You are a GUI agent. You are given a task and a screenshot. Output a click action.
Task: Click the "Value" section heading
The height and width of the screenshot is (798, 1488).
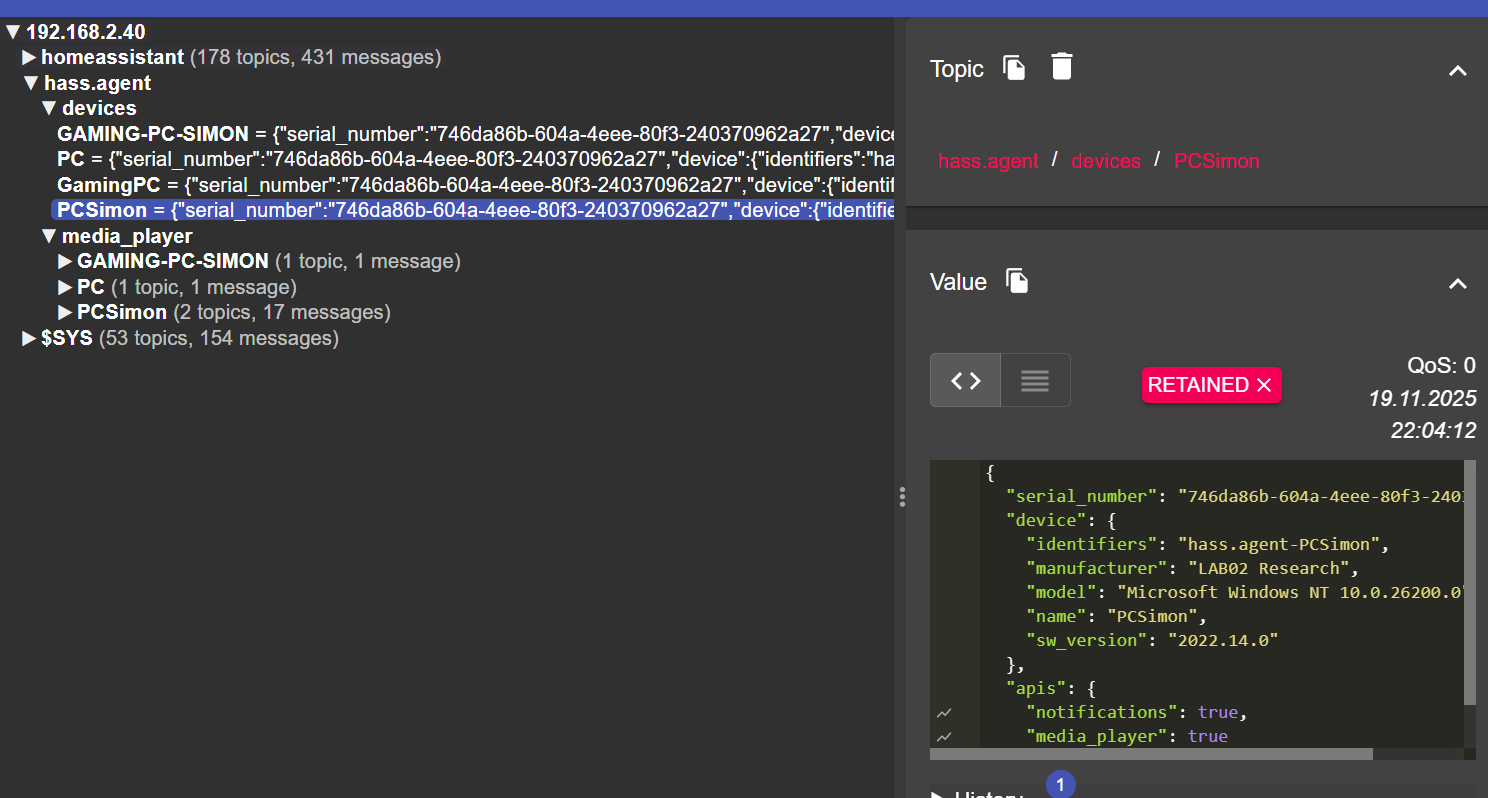point(958,282)
